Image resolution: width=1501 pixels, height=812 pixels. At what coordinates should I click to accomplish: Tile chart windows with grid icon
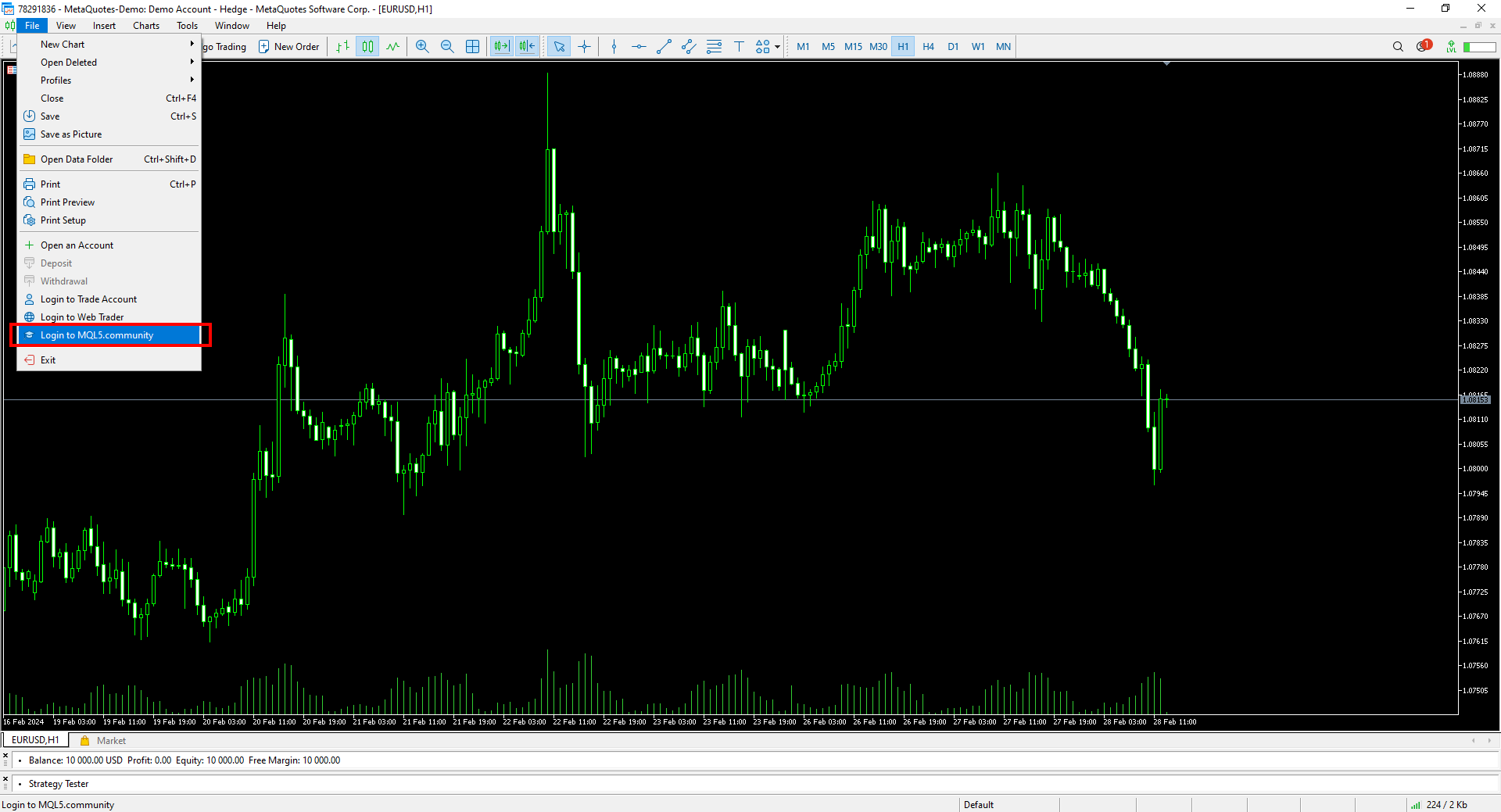click(472, 47)
